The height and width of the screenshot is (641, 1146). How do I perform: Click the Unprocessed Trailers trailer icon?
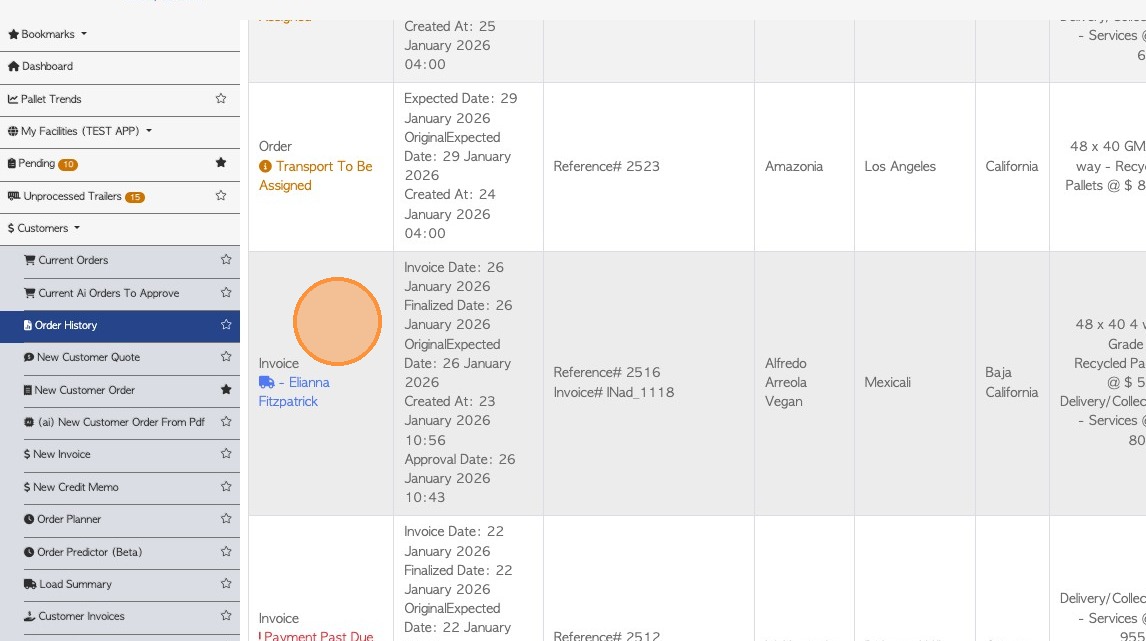coord(14,196)
